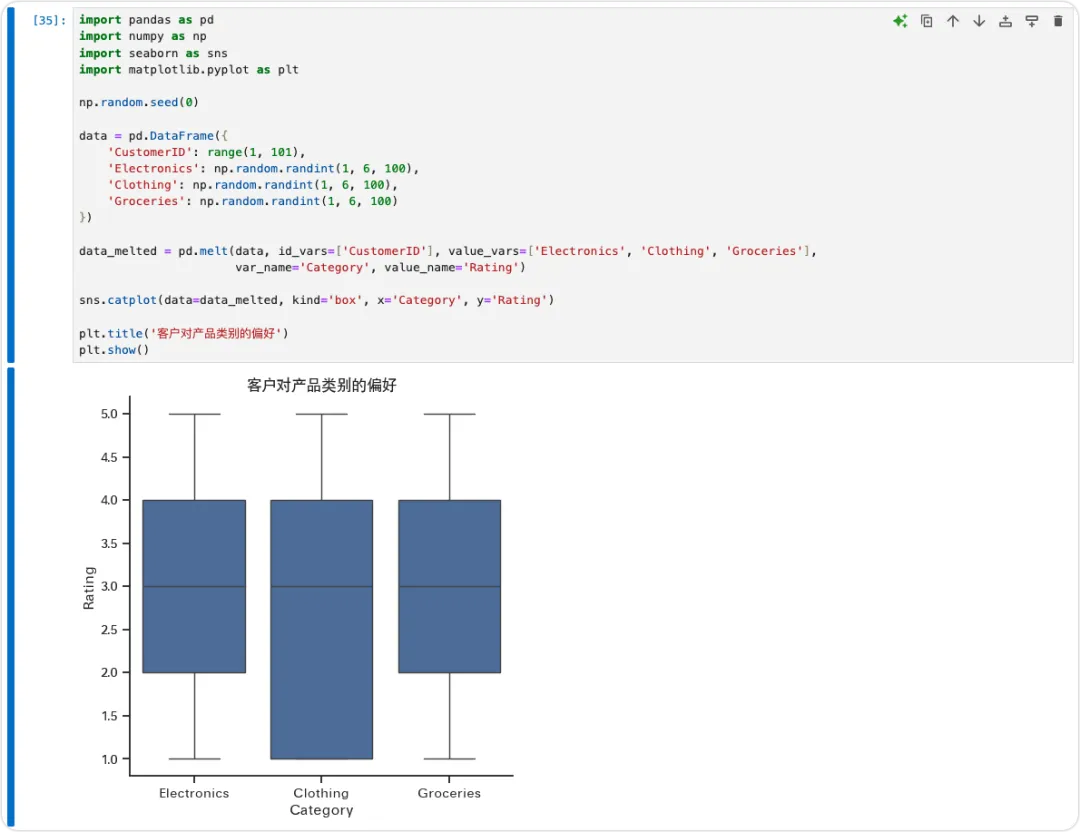Click the 4.0 y-axis tick label
The image size is (1080, 832).
(110, 500)
